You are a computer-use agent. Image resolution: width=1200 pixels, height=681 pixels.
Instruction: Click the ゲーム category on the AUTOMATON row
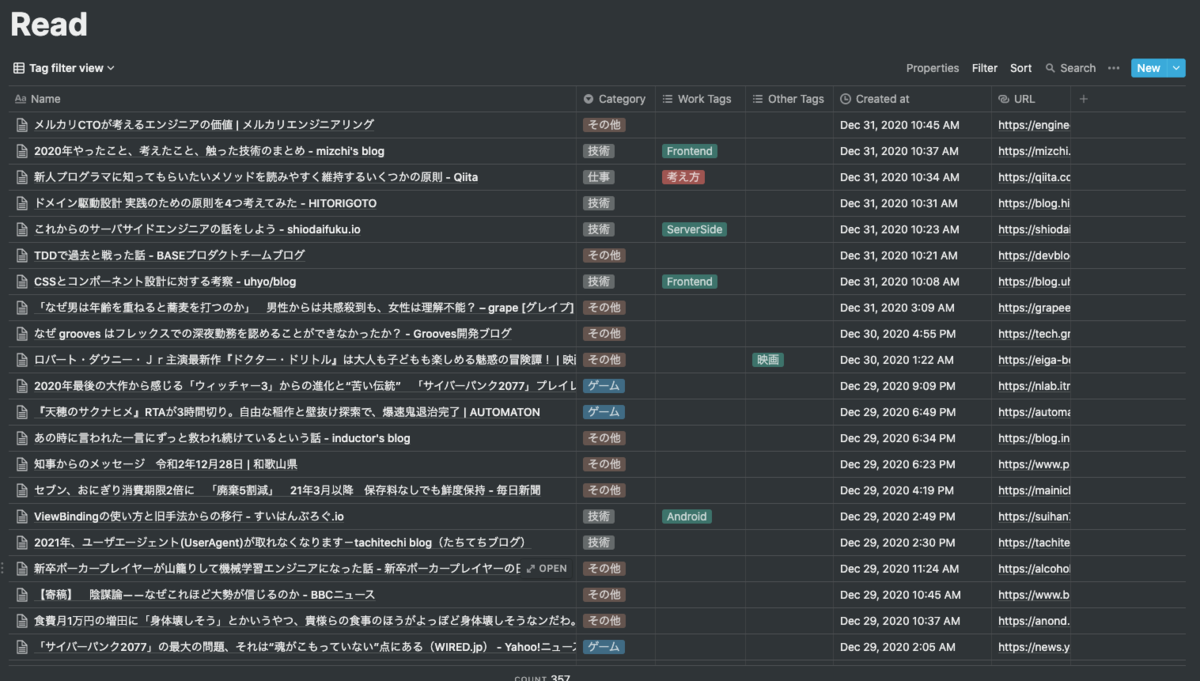pos(604,412)
